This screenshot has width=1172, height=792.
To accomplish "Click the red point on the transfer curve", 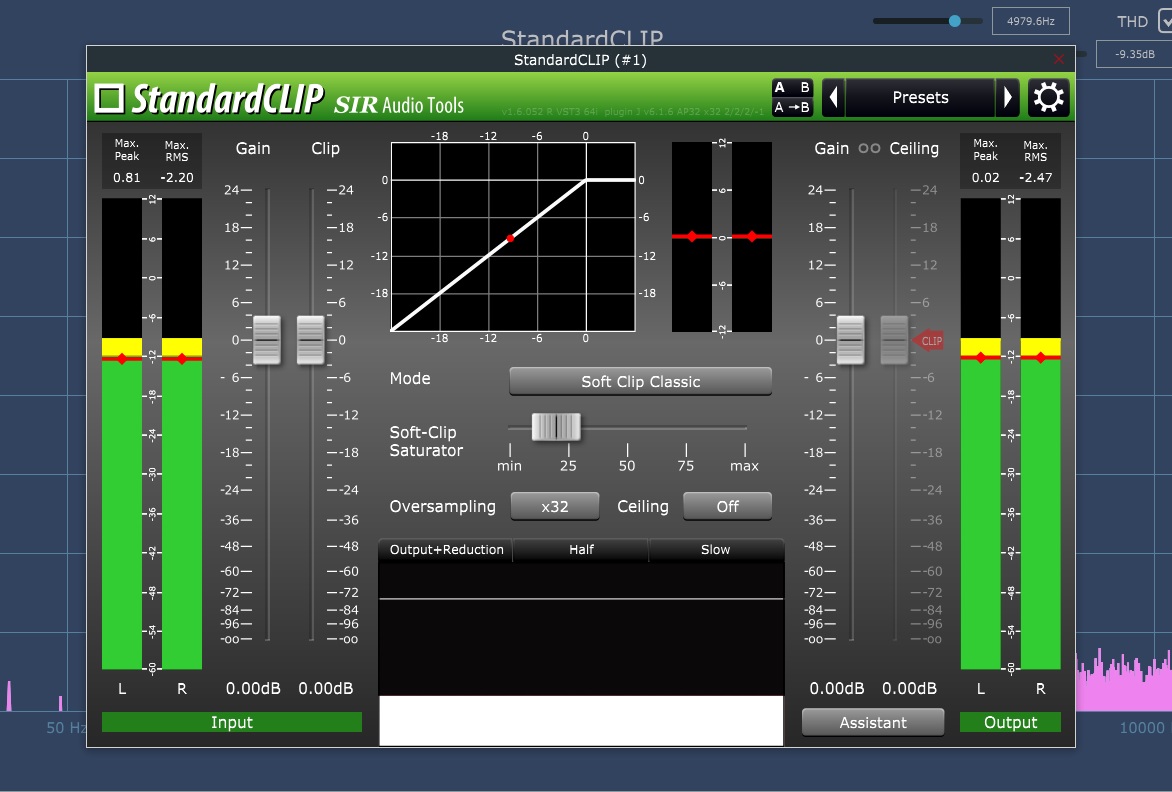I will click(511, 238).
